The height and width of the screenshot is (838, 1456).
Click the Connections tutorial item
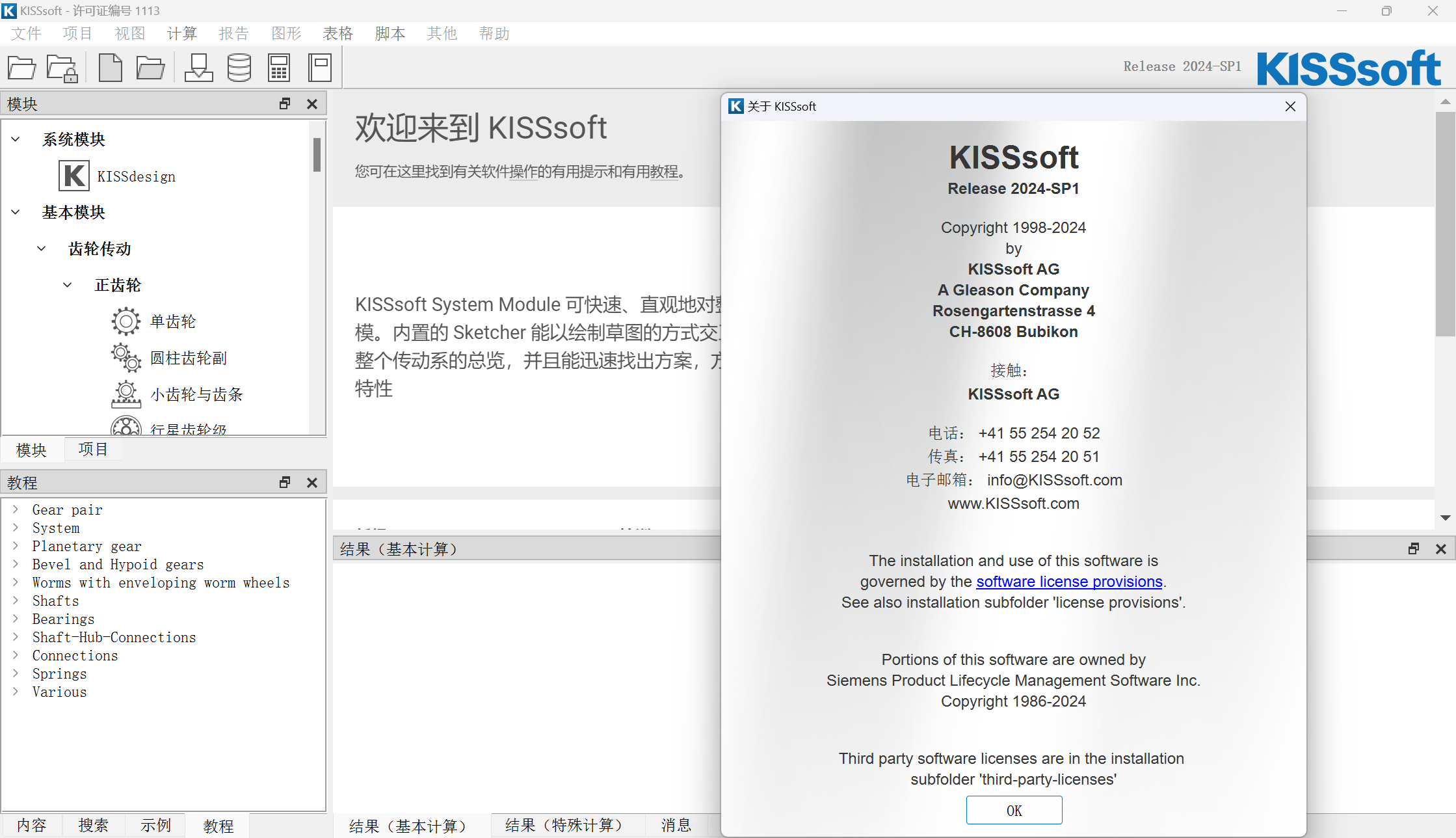pos(75,655)
